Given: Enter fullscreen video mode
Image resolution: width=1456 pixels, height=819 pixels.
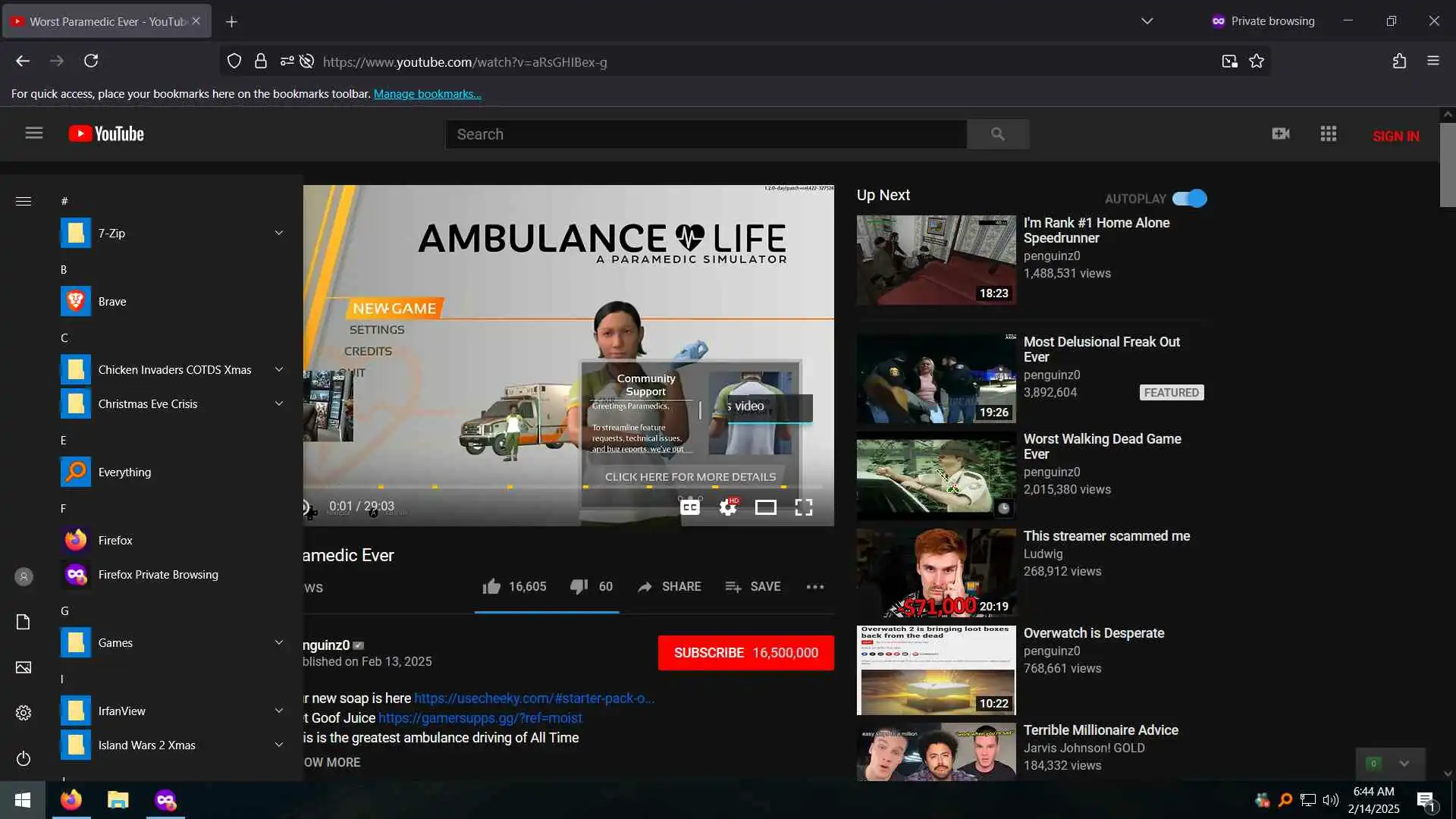Looking at the screenshot, I should click(803, 507).
